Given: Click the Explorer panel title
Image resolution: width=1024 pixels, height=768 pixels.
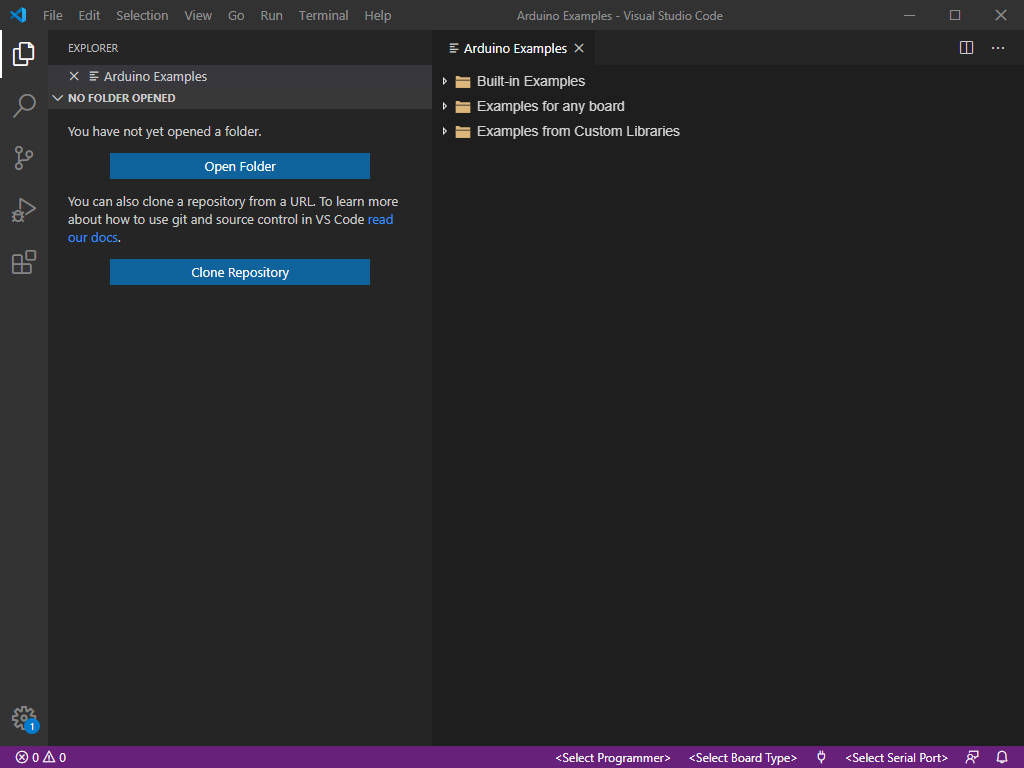Looking at the screenshot, I should coord(93,48).
